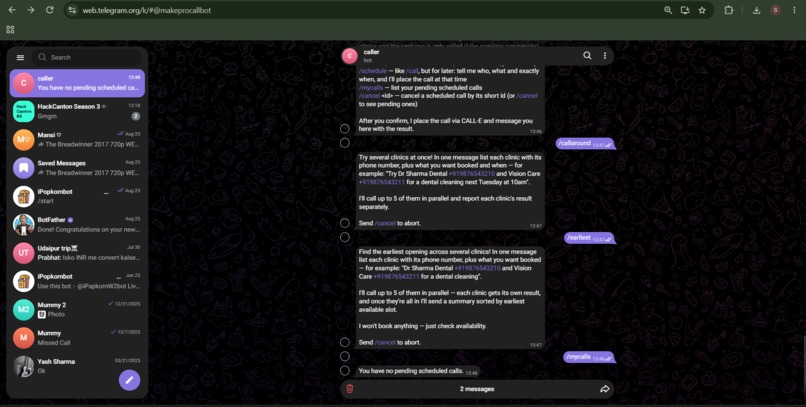806x407 pixels.
Task: Click the caller avatar in chat header
Action: click(x=350, y=56)
